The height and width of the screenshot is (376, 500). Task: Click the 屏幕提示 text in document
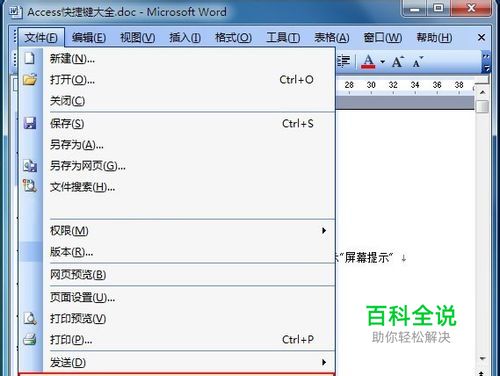point(367,258)
